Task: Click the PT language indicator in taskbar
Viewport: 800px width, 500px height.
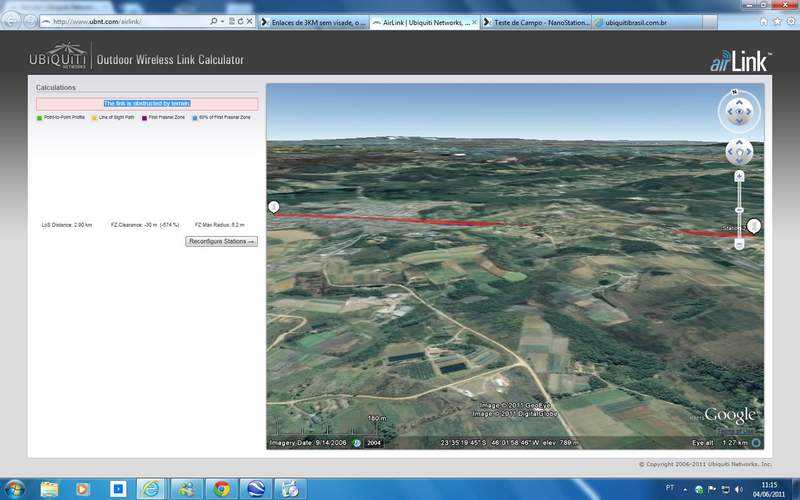Action: click(670, 488)
